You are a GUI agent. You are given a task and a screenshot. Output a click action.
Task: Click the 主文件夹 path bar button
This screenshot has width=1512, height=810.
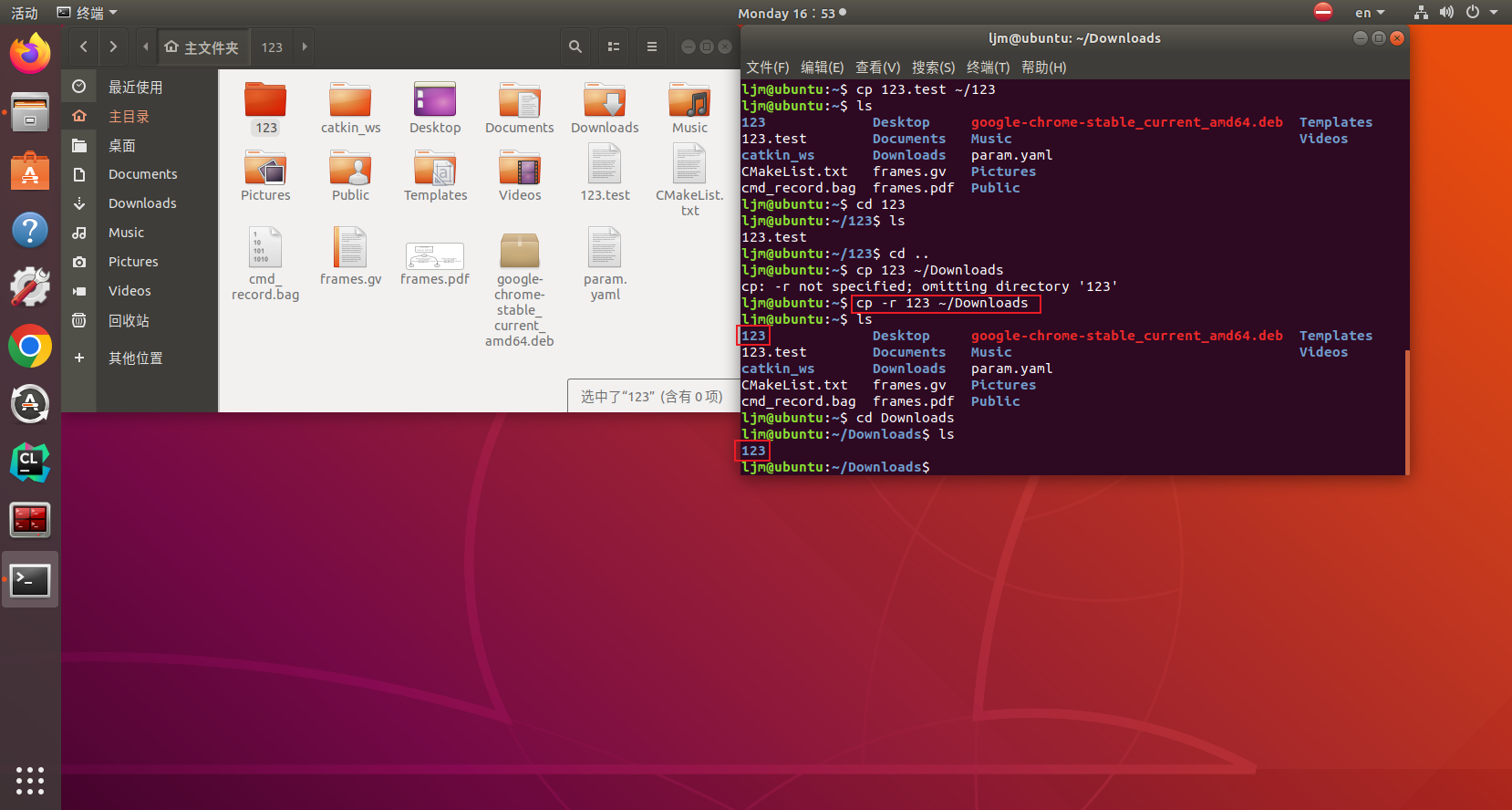click(202, 47)
